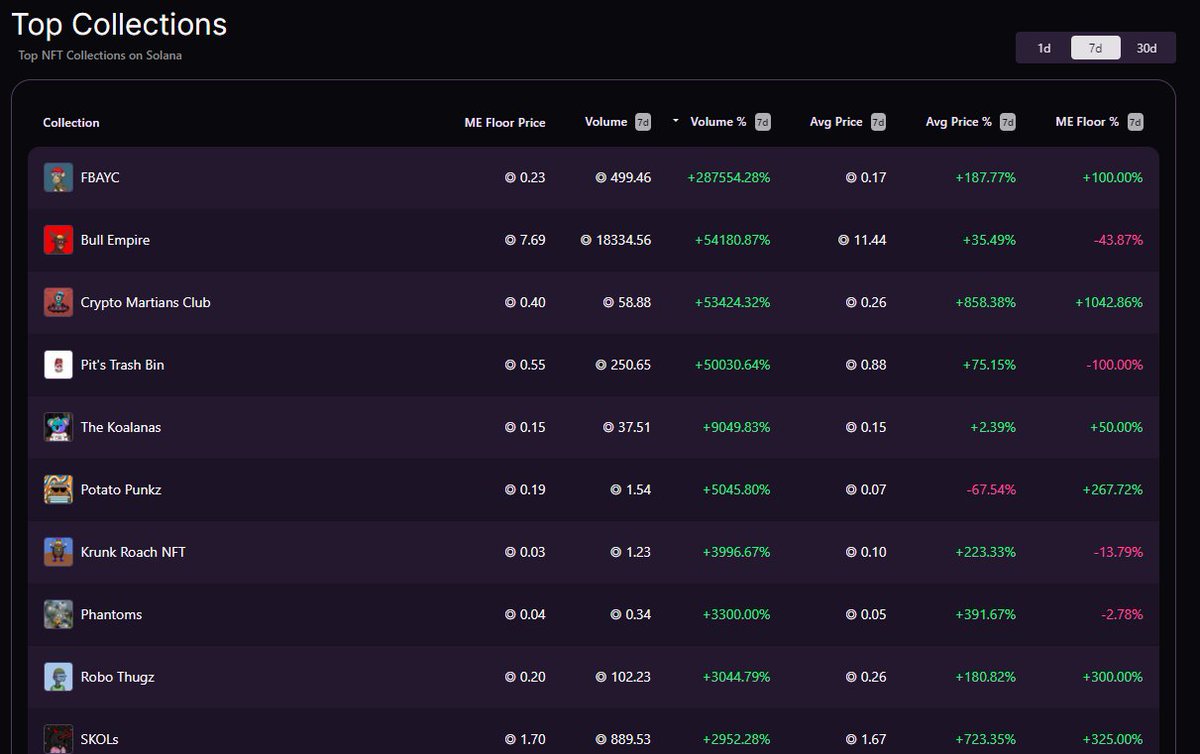Open The Koalanas name link
The height and width of the screenshot is (754, 1200).
click(x=121, y=427)
